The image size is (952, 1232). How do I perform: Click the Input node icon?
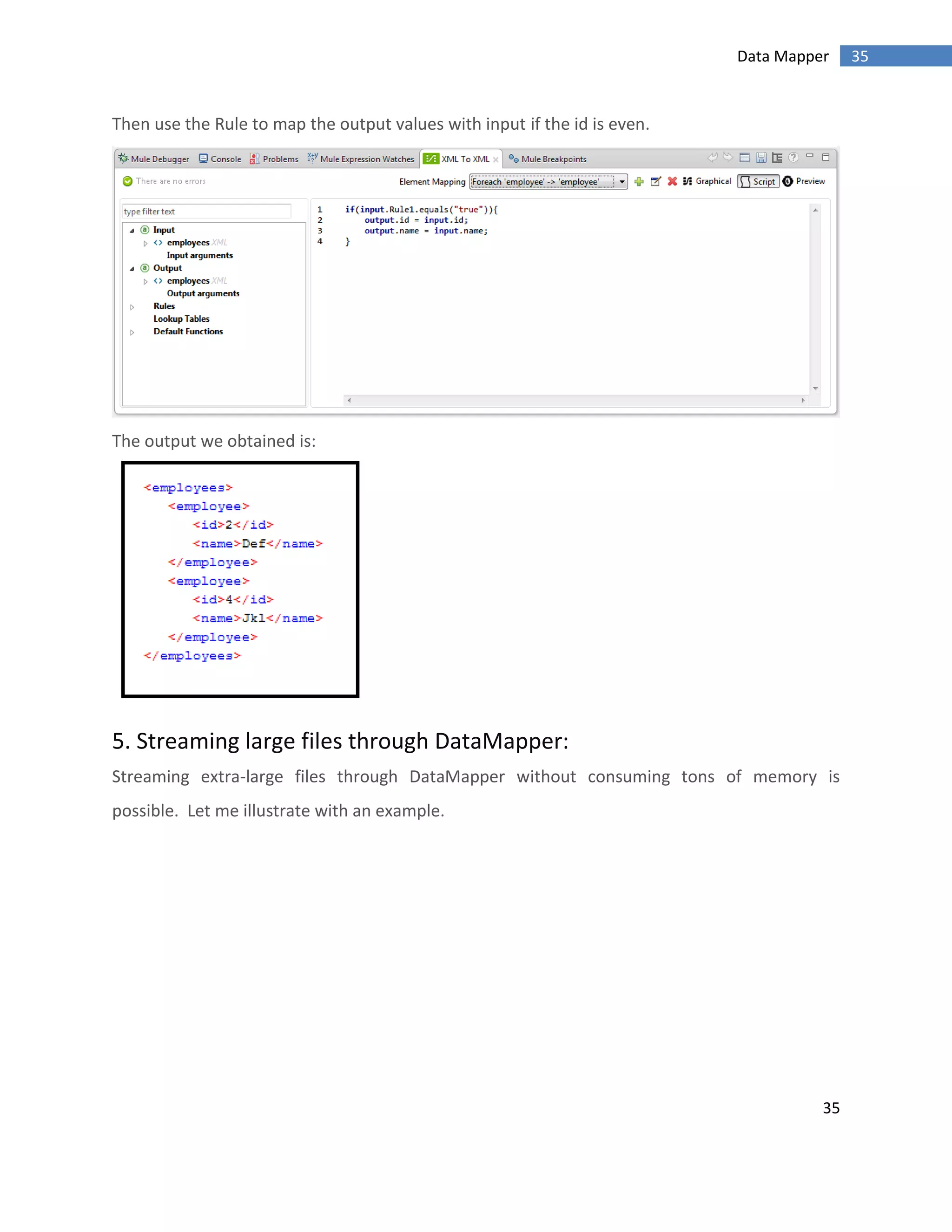145,230
